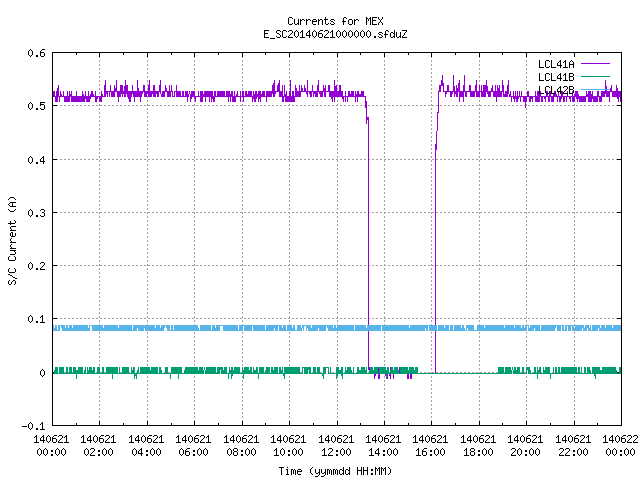Click the green LCL41B legend line sample
640x480 pixels.
[595, 76]
